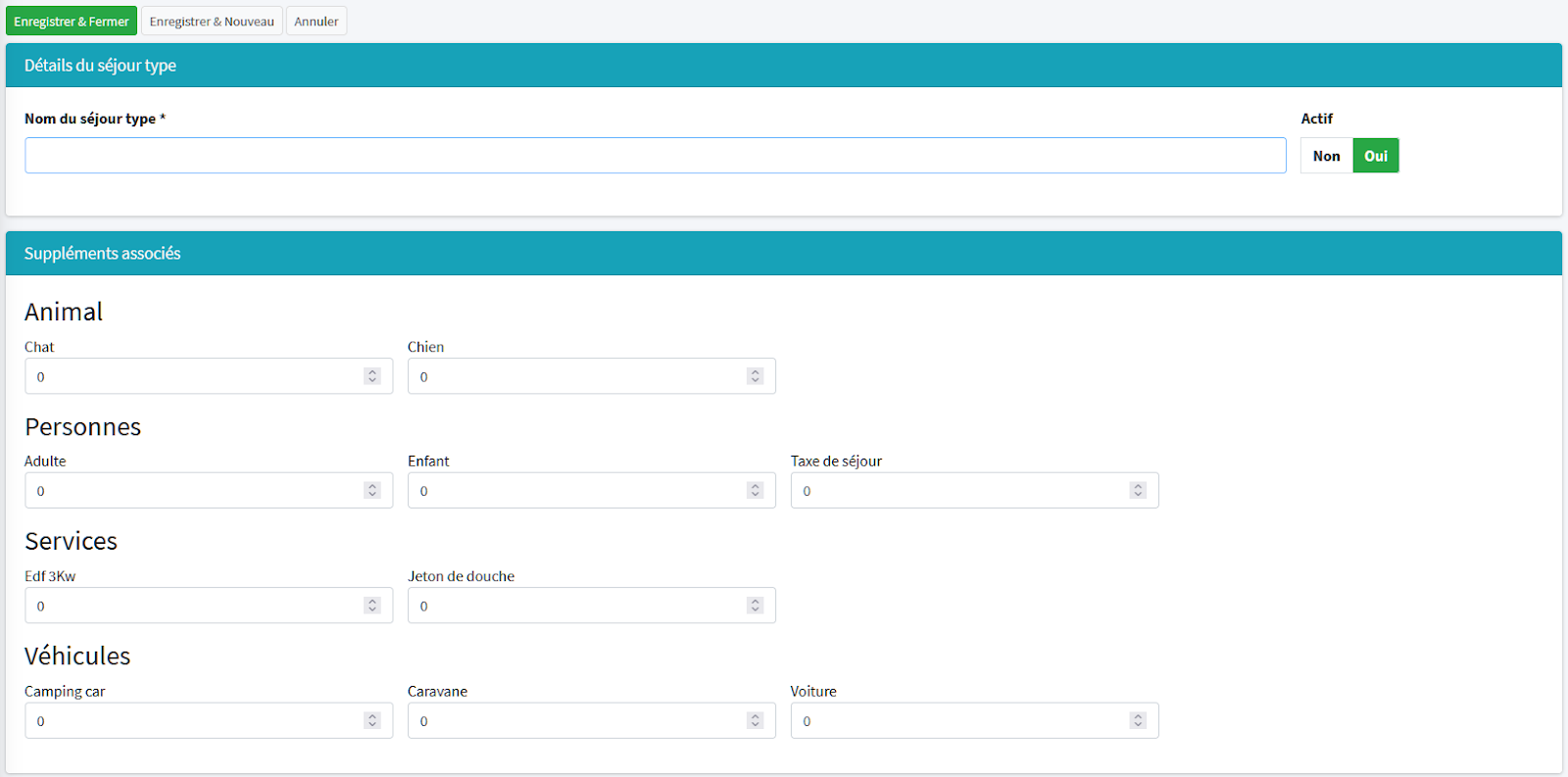Cancel with the 'Annuler' button

tap(316, 22)
